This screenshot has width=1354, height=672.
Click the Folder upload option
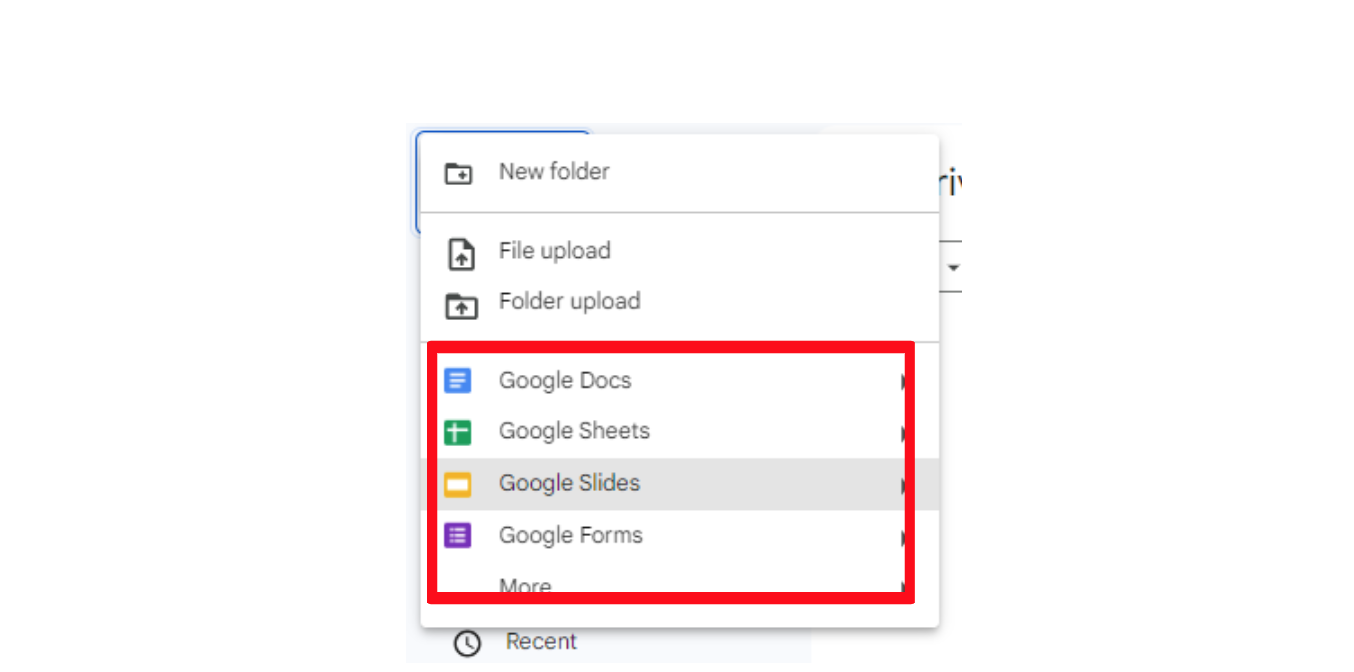coord(569,302)
